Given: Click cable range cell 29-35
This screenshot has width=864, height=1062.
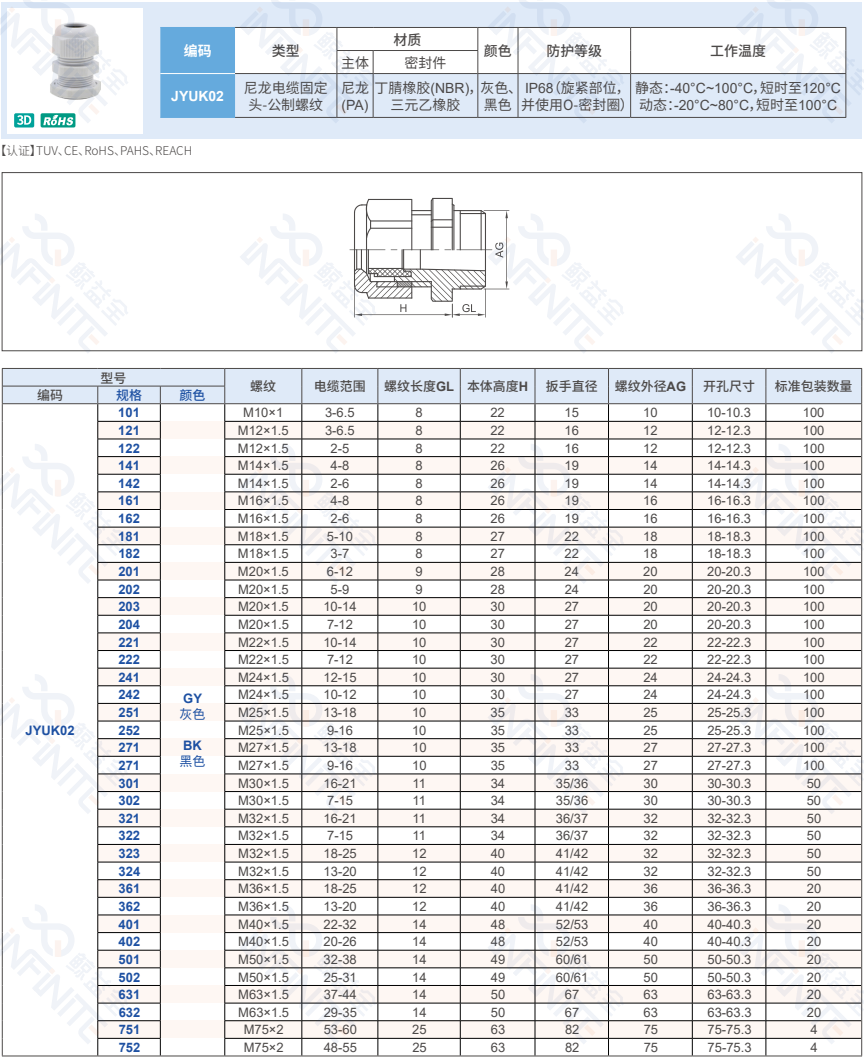Looking at the screenshot, I should (339, 1012).
